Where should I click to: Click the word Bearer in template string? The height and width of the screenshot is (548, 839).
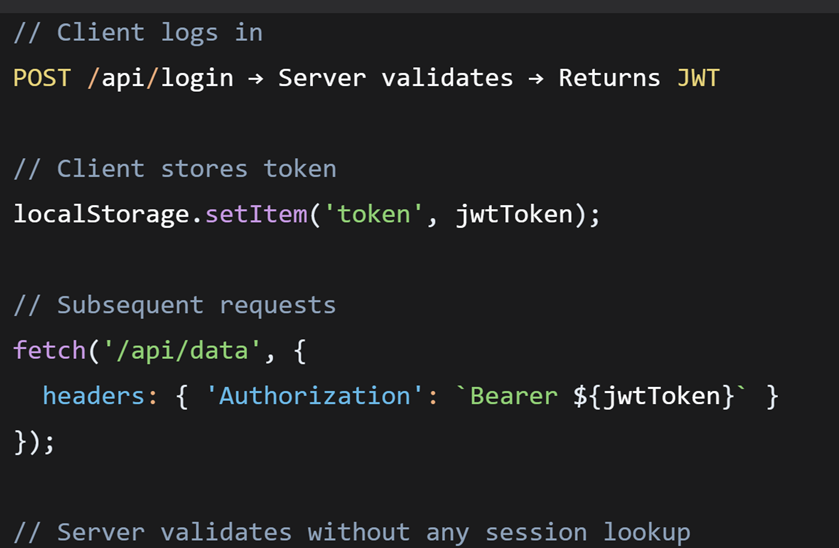[x=514, y=397]
